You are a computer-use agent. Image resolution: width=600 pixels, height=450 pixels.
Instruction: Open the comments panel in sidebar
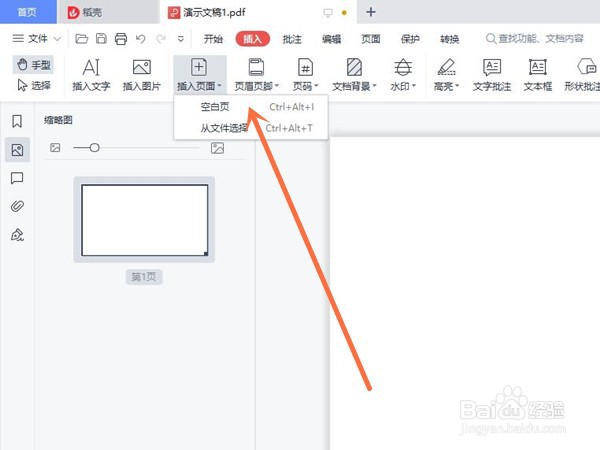coord(17,178)
